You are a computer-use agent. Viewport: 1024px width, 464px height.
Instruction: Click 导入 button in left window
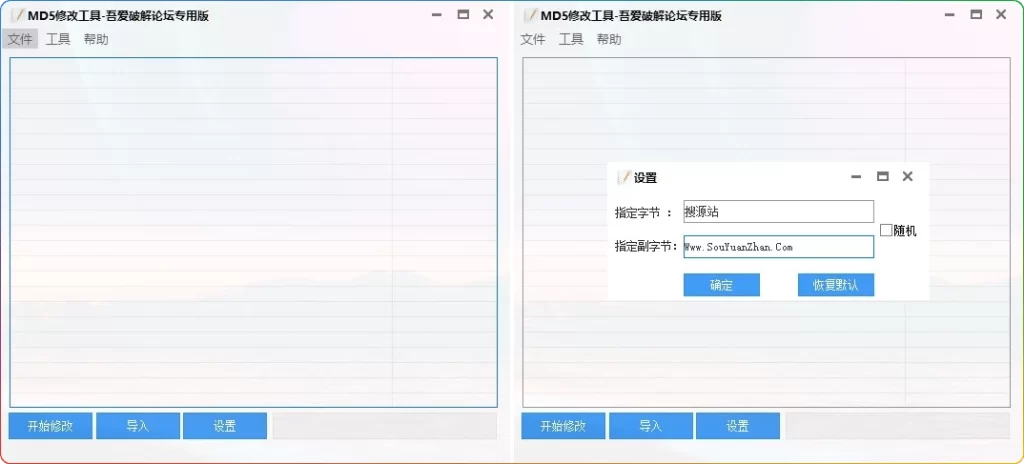click(138, 426)
